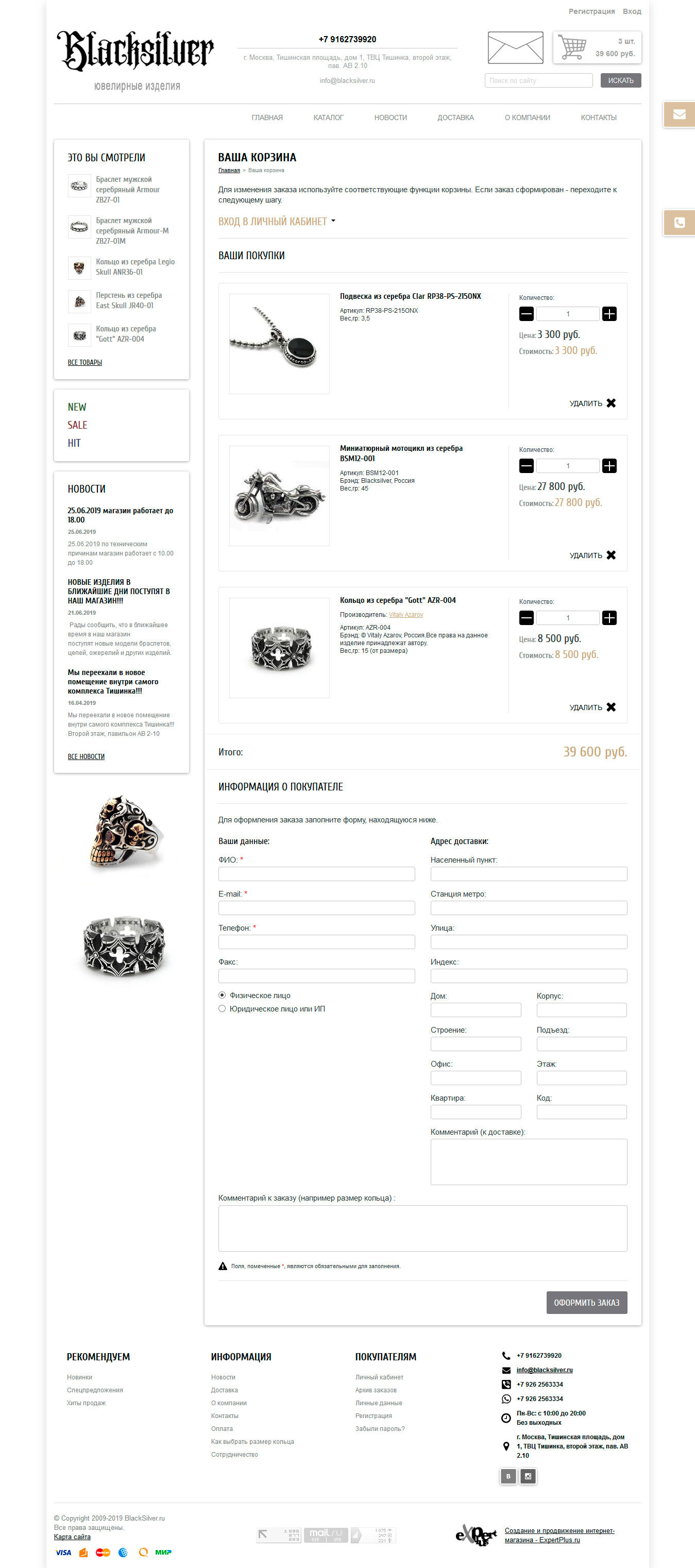
Task: Click the order comment textarea
Action: [x=423, y=1228]
